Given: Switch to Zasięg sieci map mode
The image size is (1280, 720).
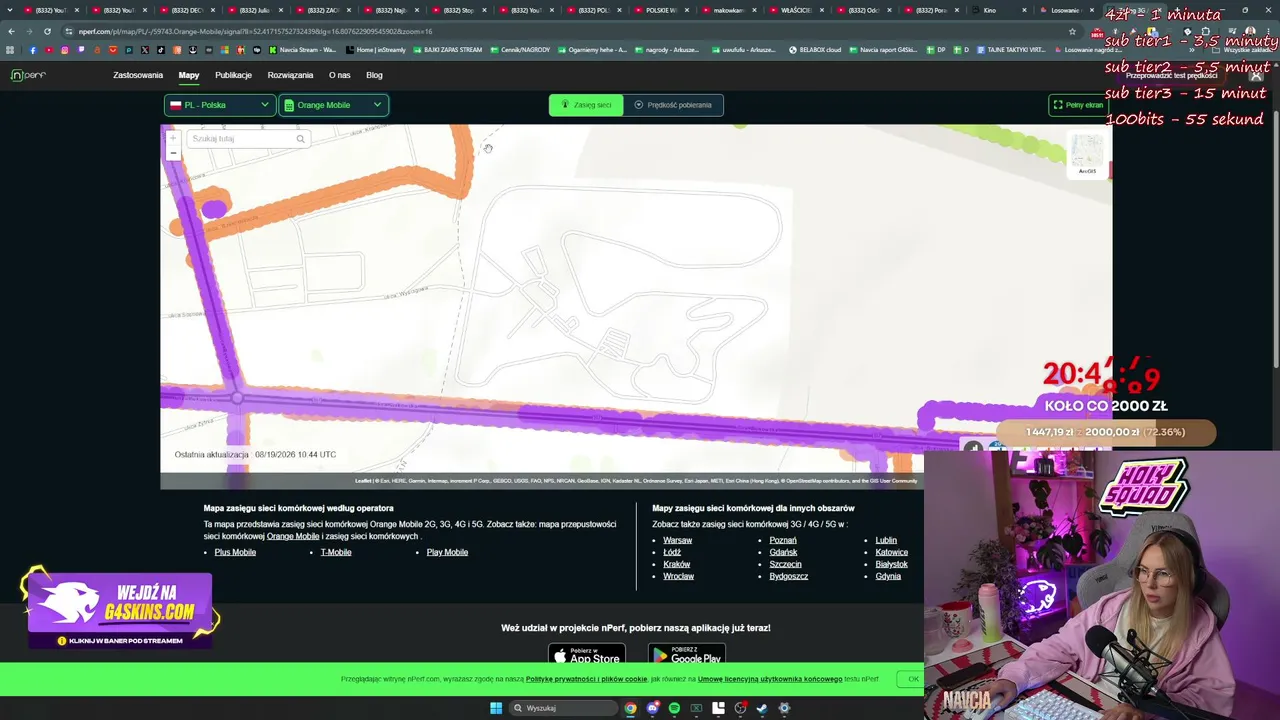Looking at the screenshot, I should tap(586, 105).
